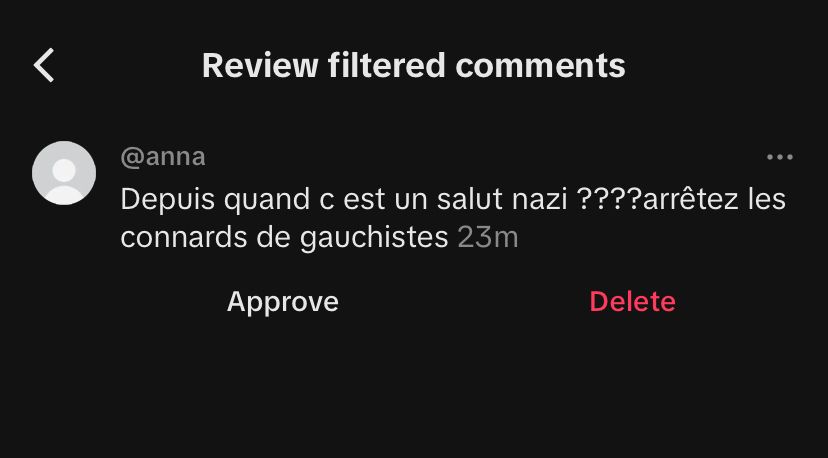Image resolution: width=828 pixels, height=458 pixels.
Task: Open the three-dot menu on anna's comment
Action: tap(780, 157)
